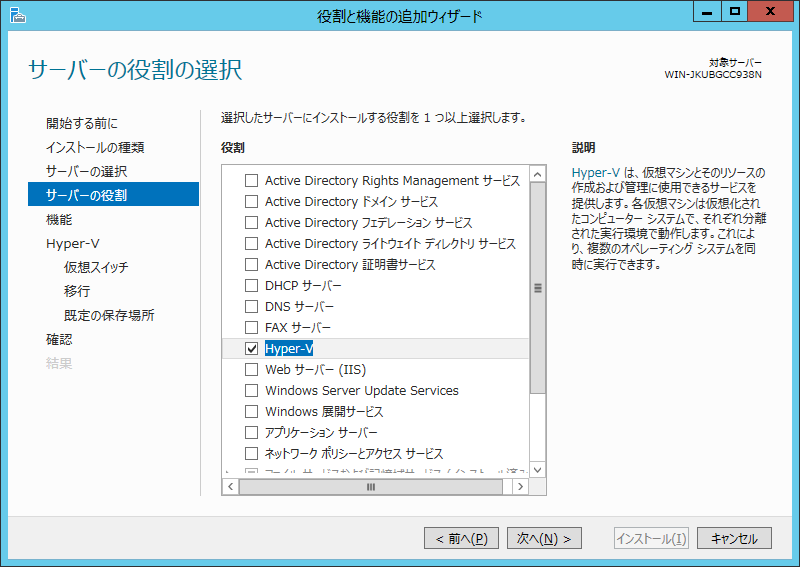Check Active Directory 証明書サービス checkbox

pos(252,264)
